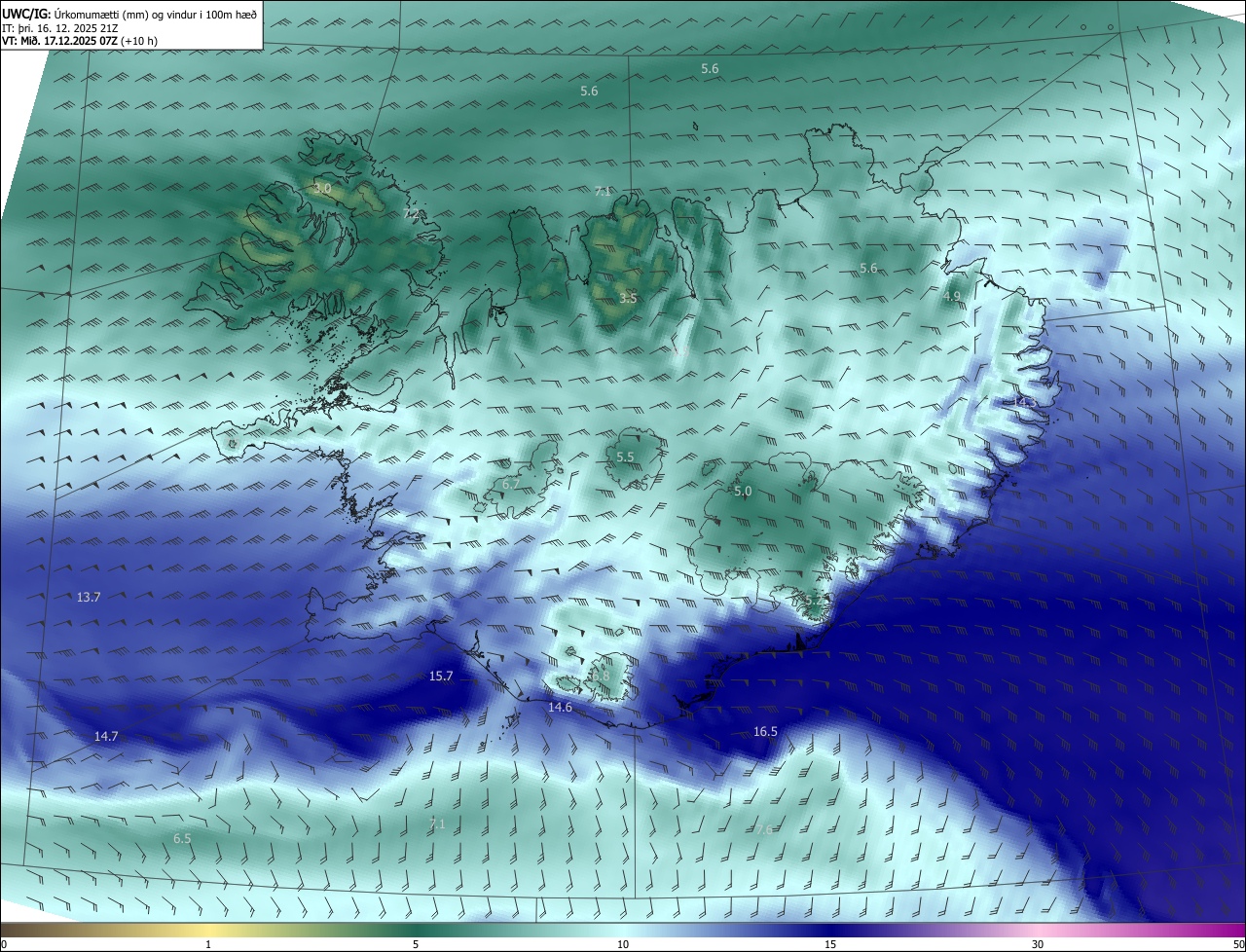Screen dimensions: 1246x952
Task: Click the 30 tick on the color scale
Action: (1038, 944)
